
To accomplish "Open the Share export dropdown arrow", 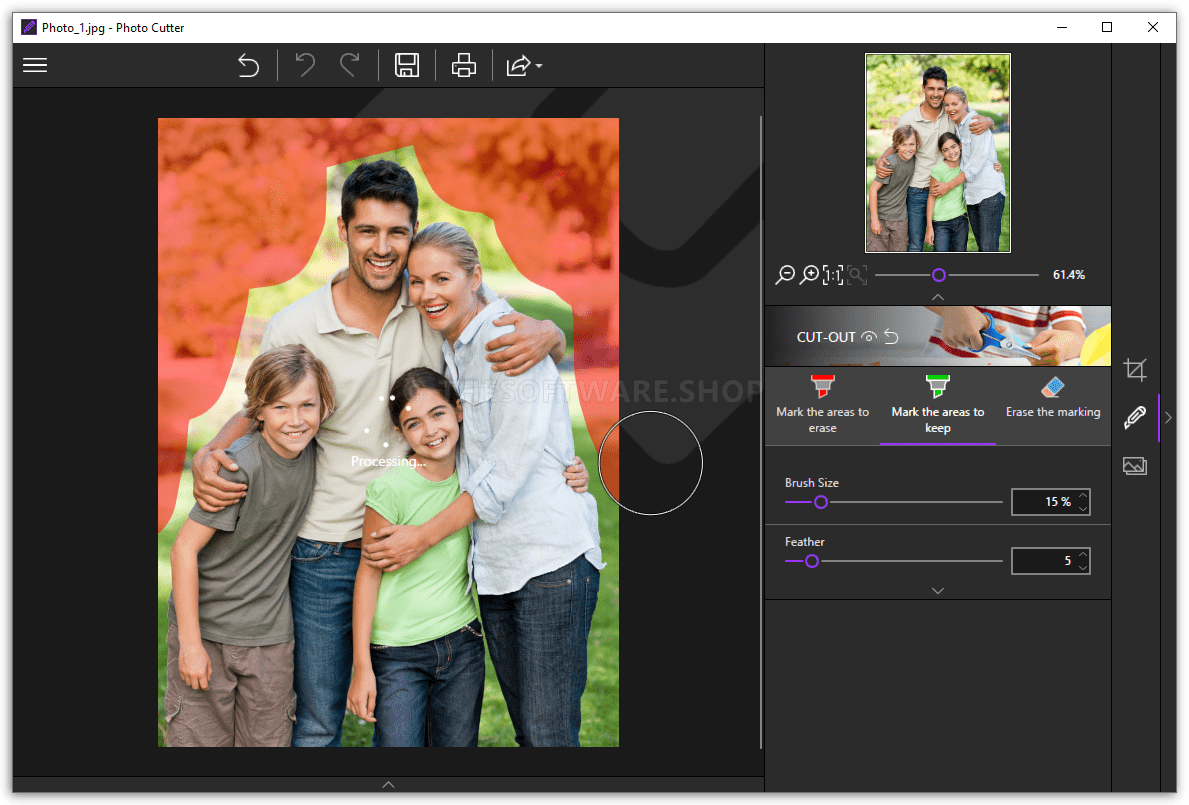I will (537, 66).
